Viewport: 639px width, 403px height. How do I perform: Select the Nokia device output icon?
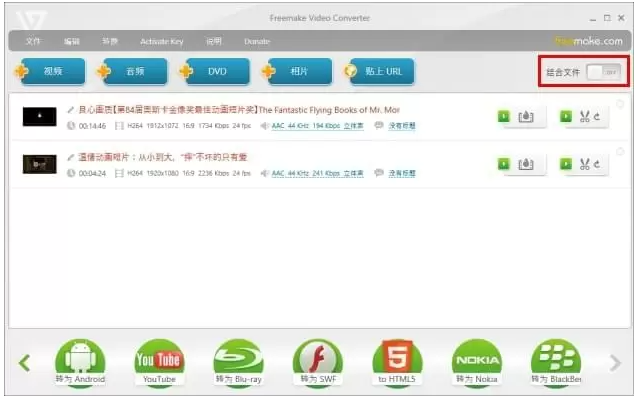click(x=477, y=358)
